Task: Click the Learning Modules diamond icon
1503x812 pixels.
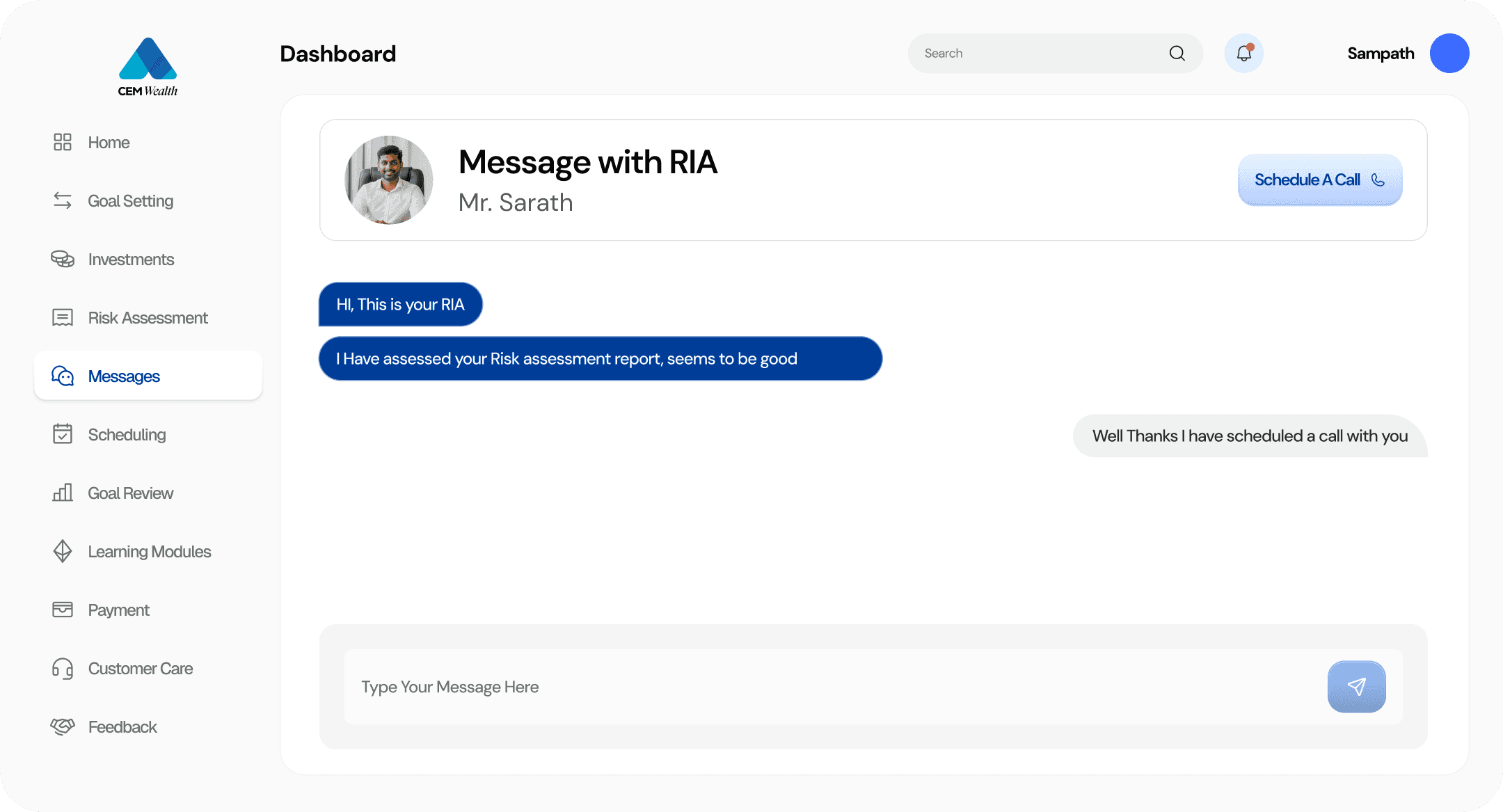Action: 63,551
